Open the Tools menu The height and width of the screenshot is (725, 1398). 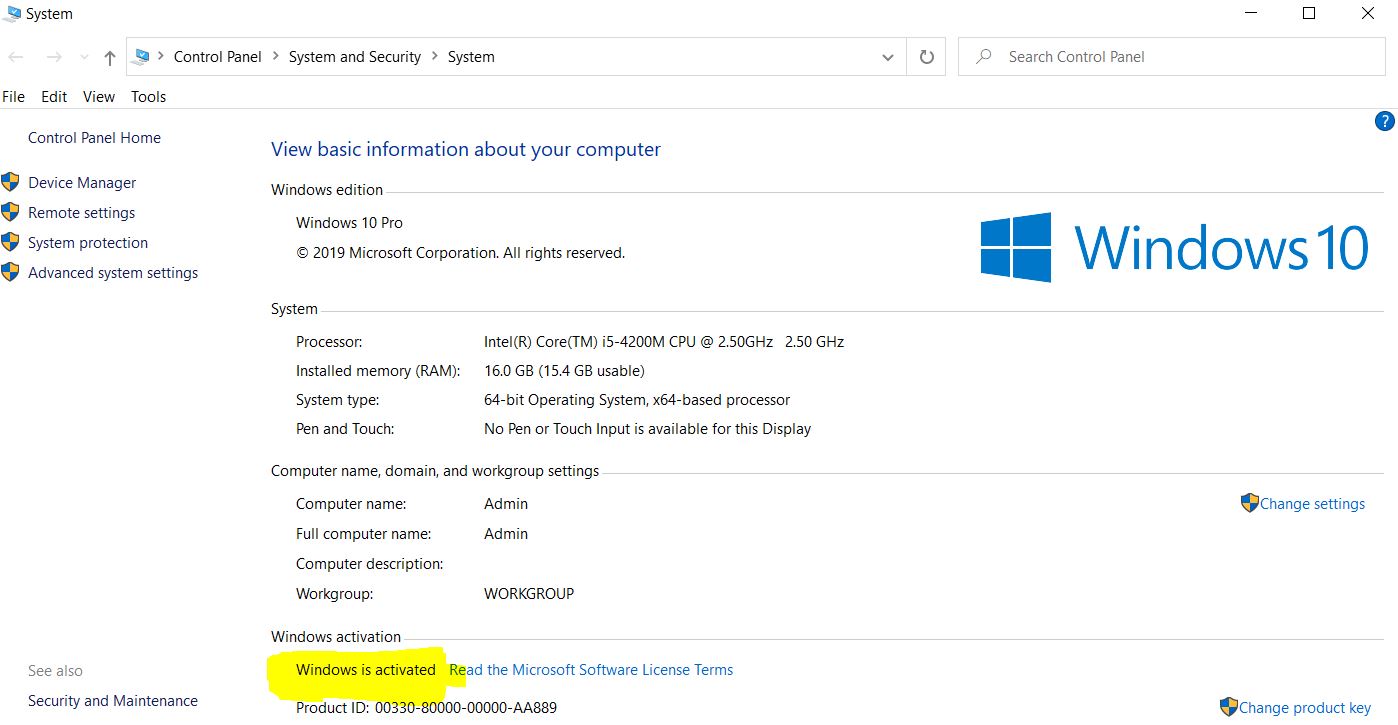(149, 97)
